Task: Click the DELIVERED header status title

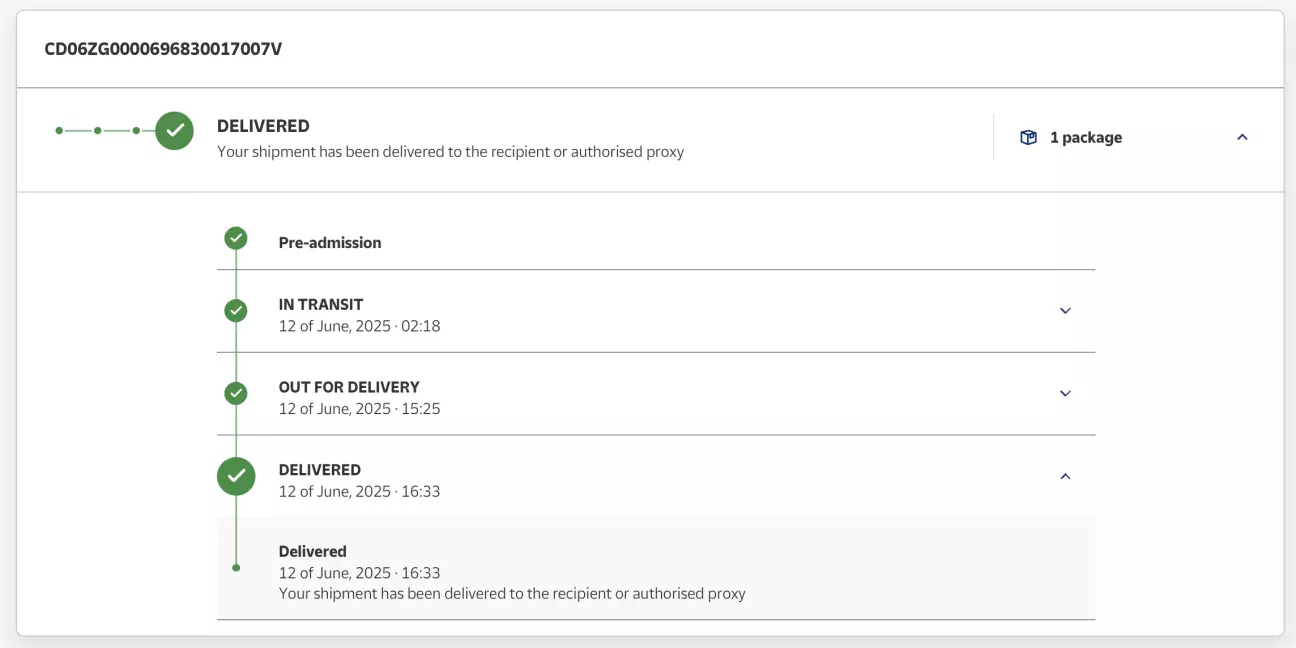Action: (x=263, y=126)
